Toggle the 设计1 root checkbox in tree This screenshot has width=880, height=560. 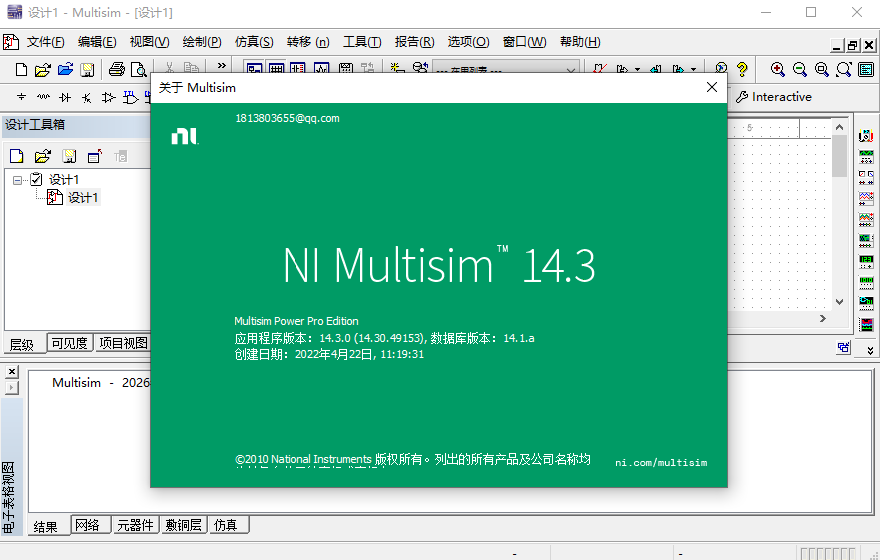click(x=36, y=179)
